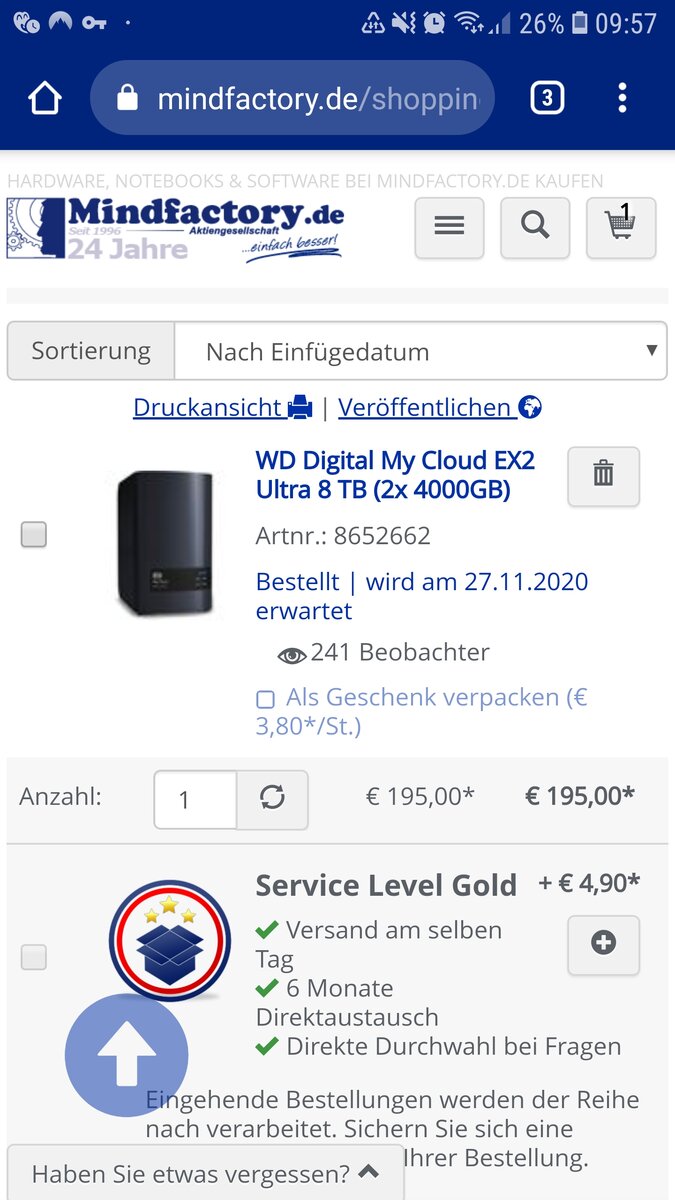Open the shopping cart icon

point(621,228)
